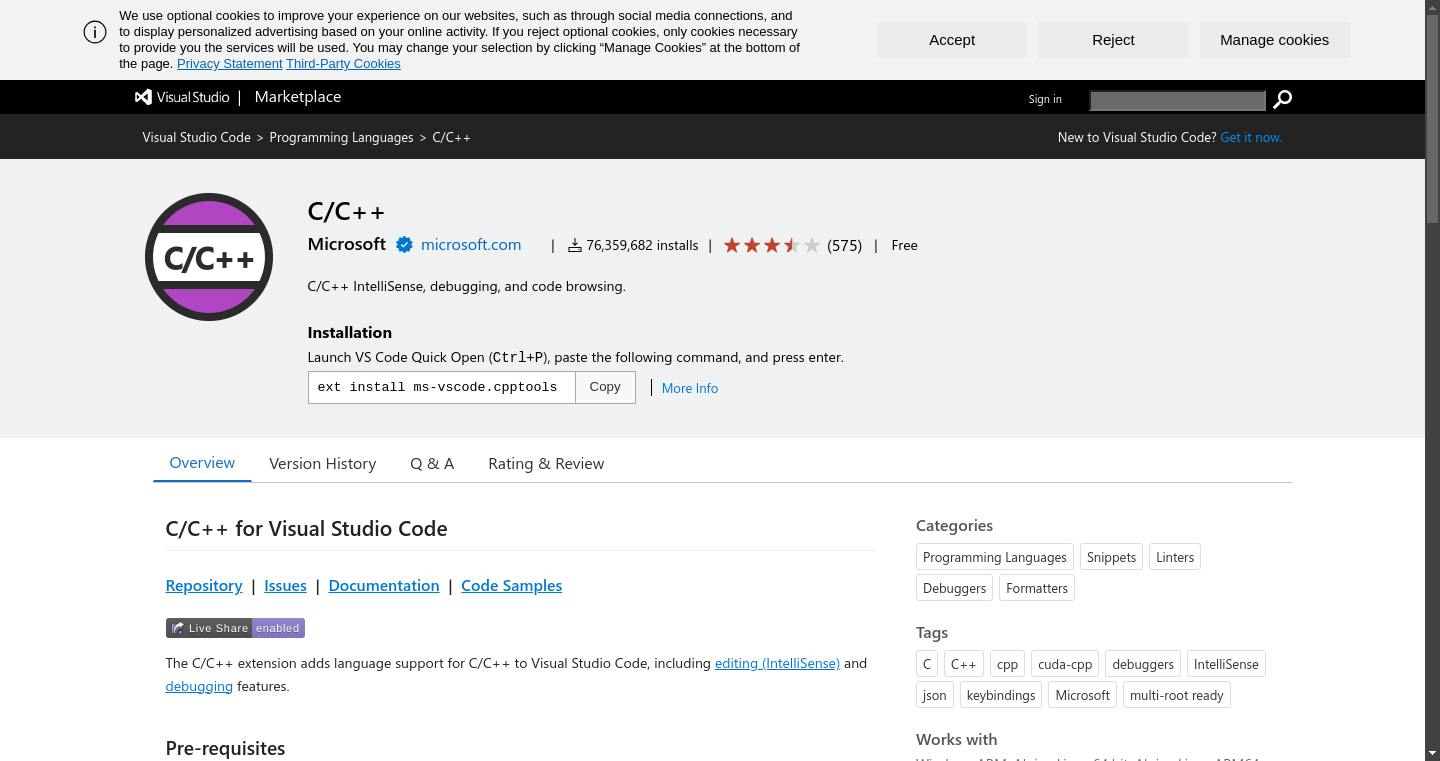The height and width of the screenshot is (761, 1440).
Task: Click the Live Share enabled badge
Action: click(x=235, y=628)
